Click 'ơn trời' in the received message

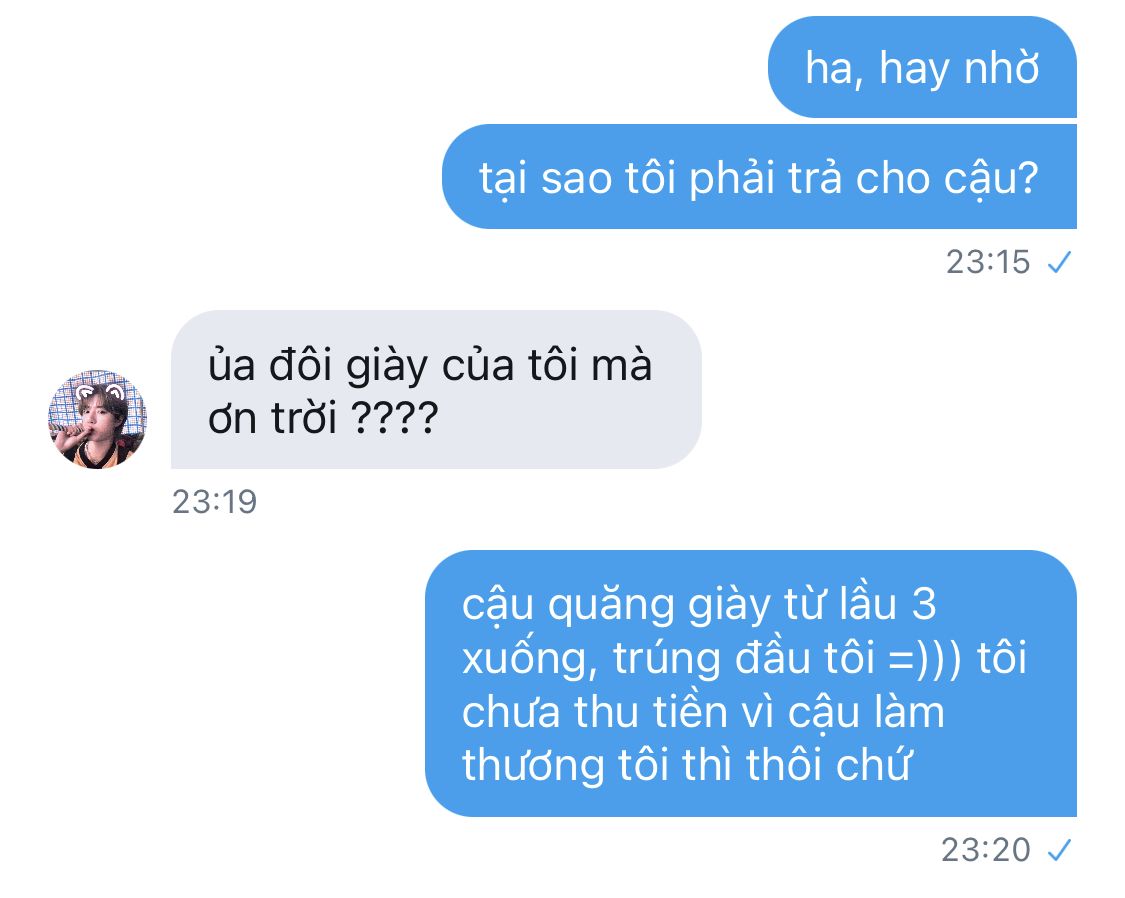point(272,418)
